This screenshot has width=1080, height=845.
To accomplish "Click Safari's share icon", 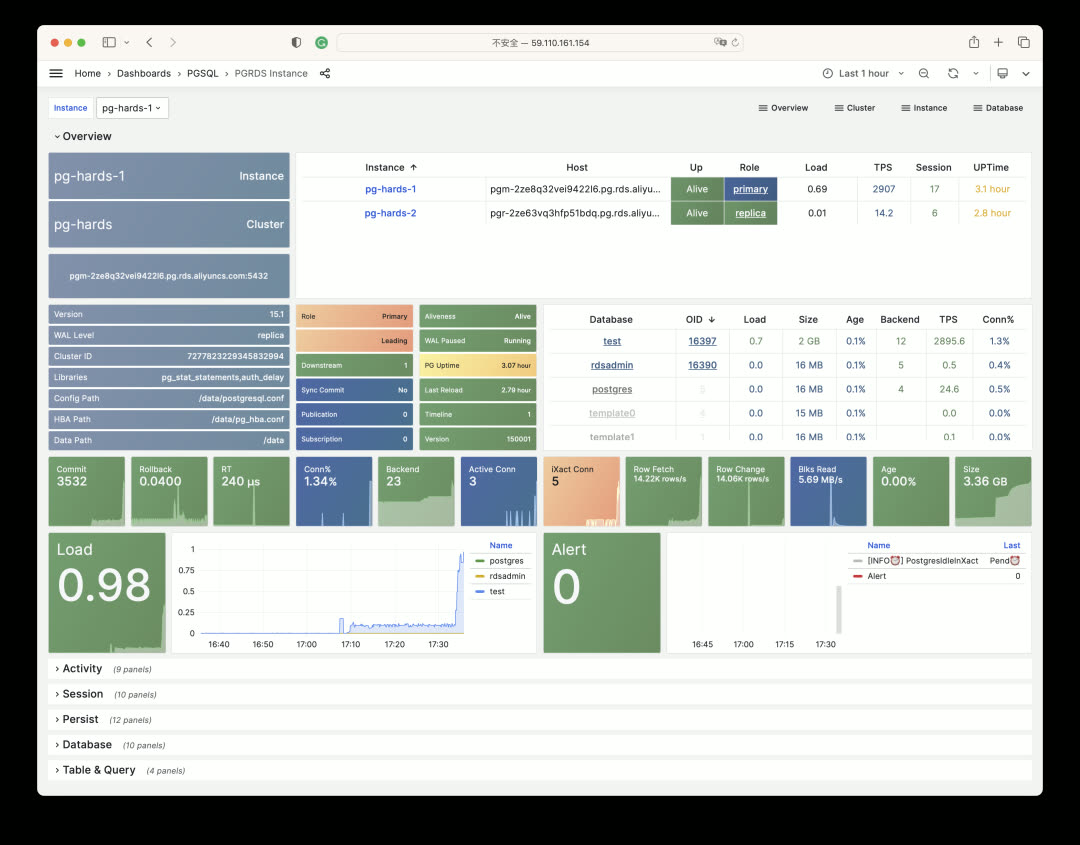I will pyautogui.click(x=974, y=42).
